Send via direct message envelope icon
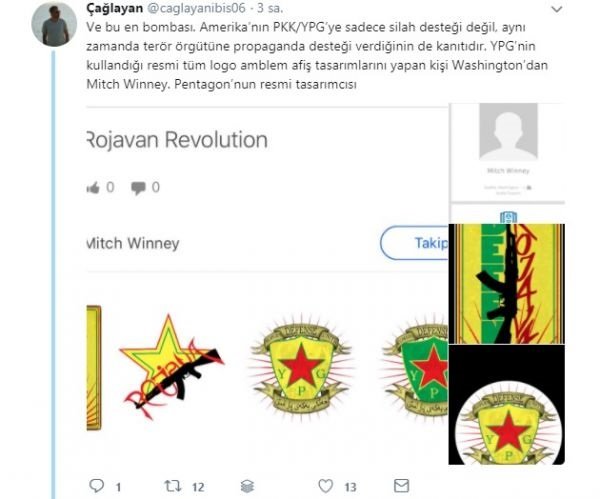 pos(401,486)
